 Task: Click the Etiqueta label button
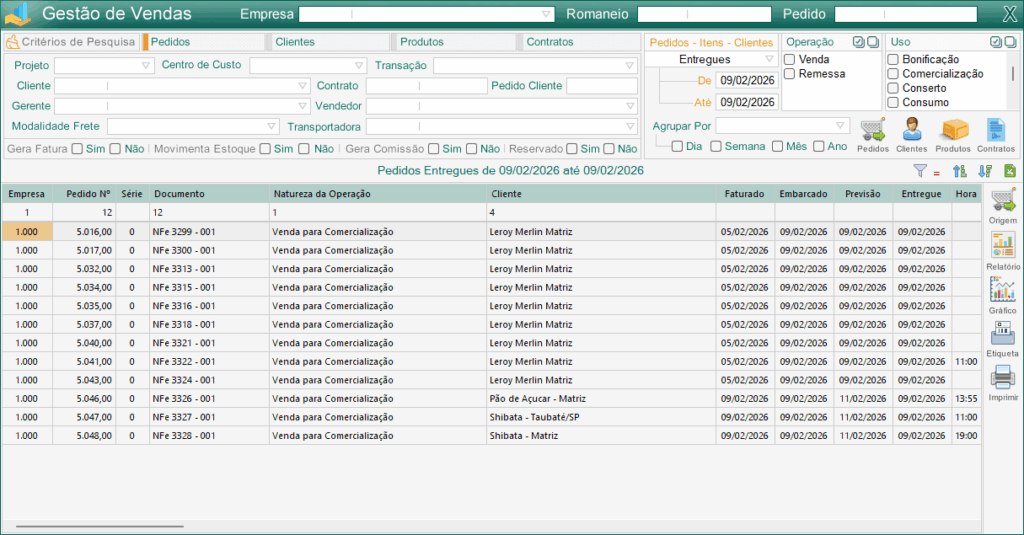[x=1003, y=336]
